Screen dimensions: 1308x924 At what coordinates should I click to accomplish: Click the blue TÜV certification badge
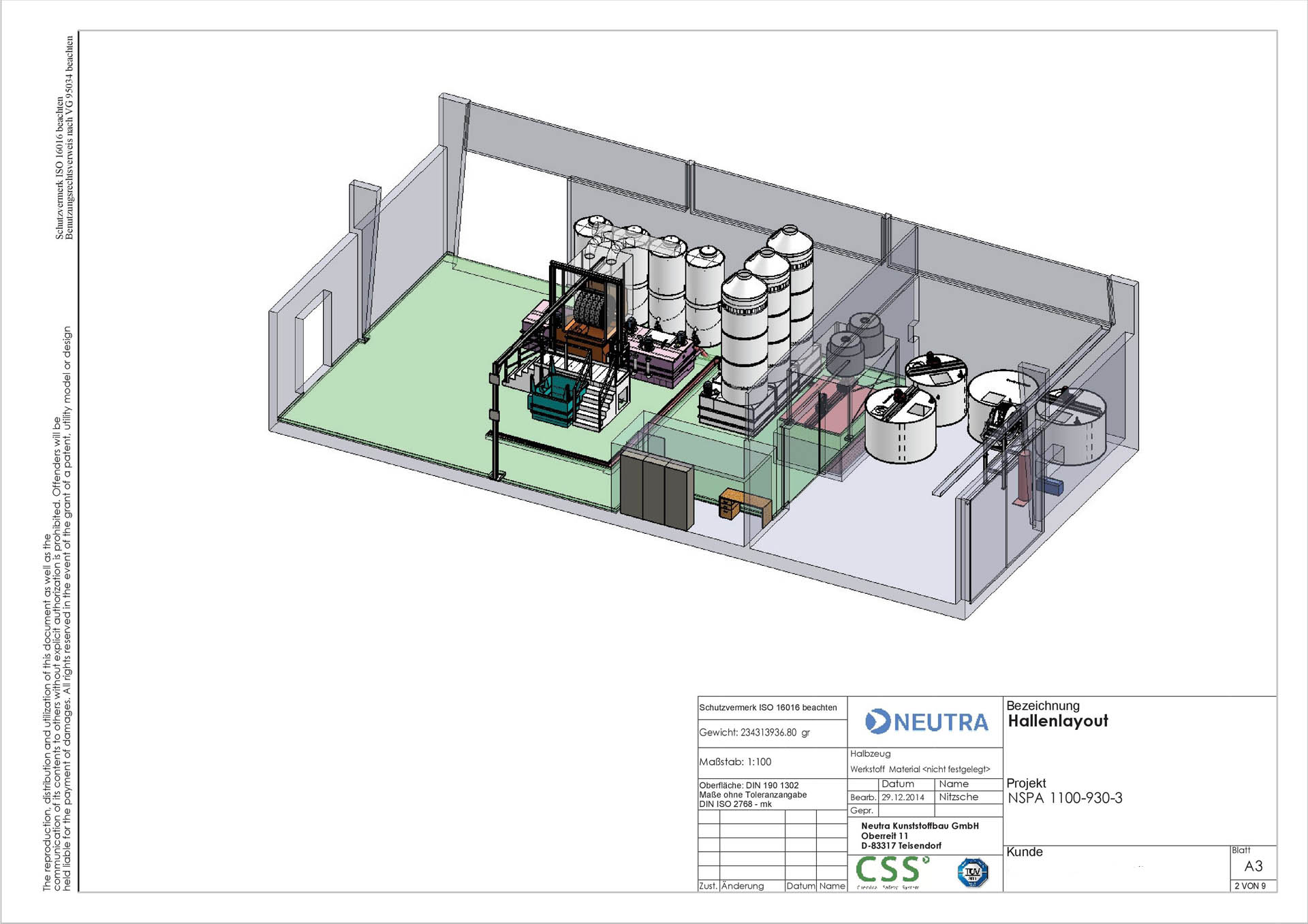coord(972,872)
